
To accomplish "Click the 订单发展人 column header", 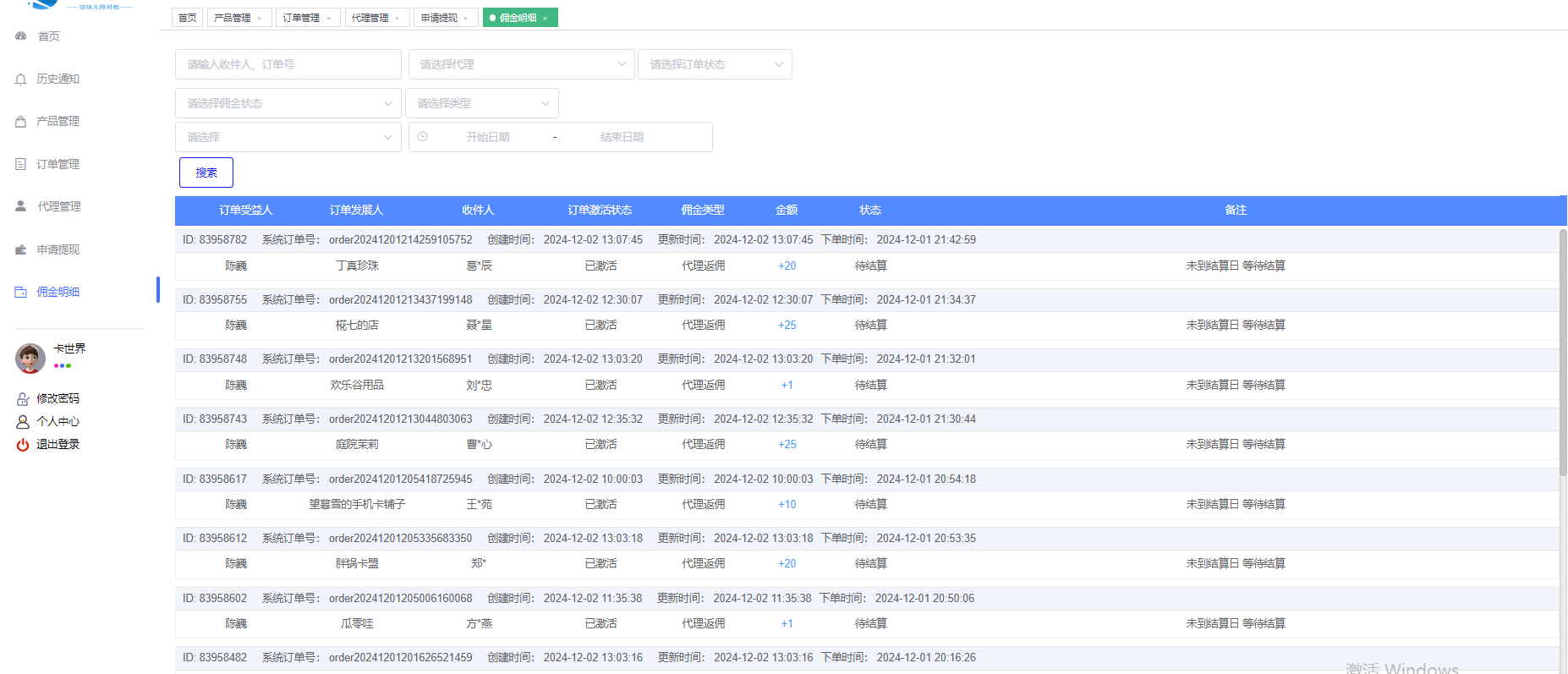I will pyautogui.click(x=356, y=210).
